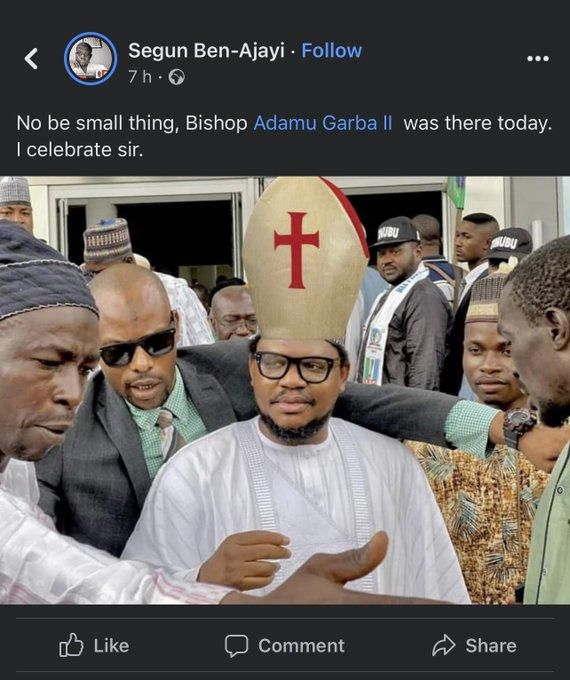
Task: Go back using the left arrow
Action: 31,59
